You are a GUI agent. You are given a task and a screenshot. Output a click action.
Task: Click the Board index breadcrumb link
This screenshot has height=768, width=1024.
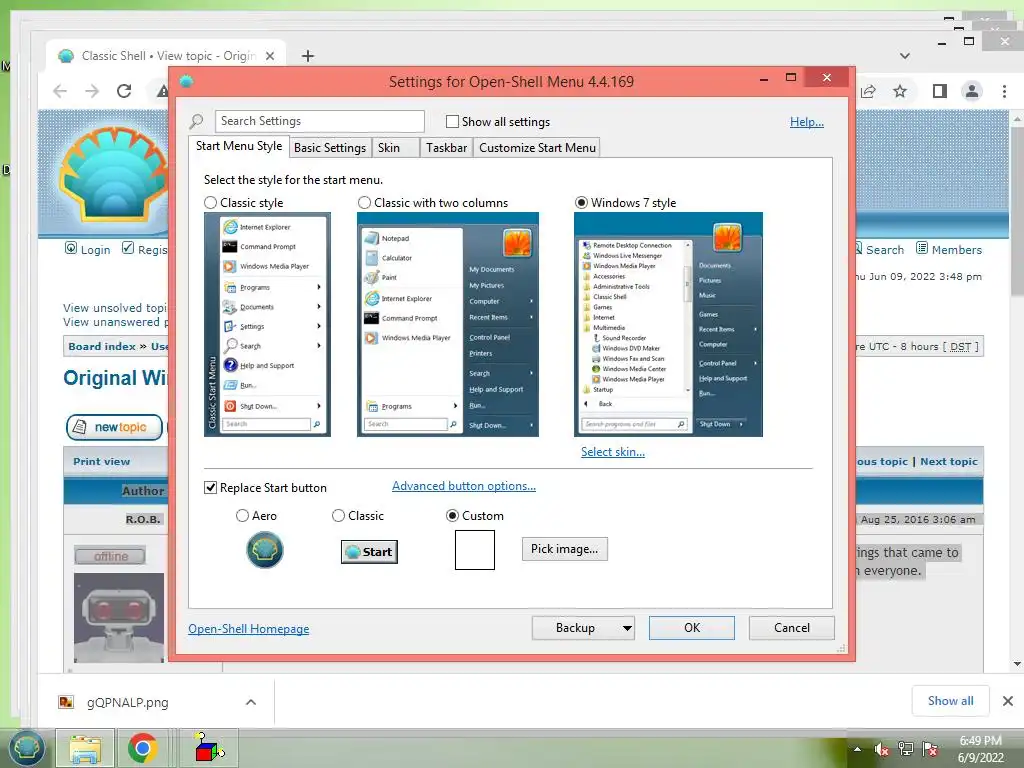pos(102,346)
